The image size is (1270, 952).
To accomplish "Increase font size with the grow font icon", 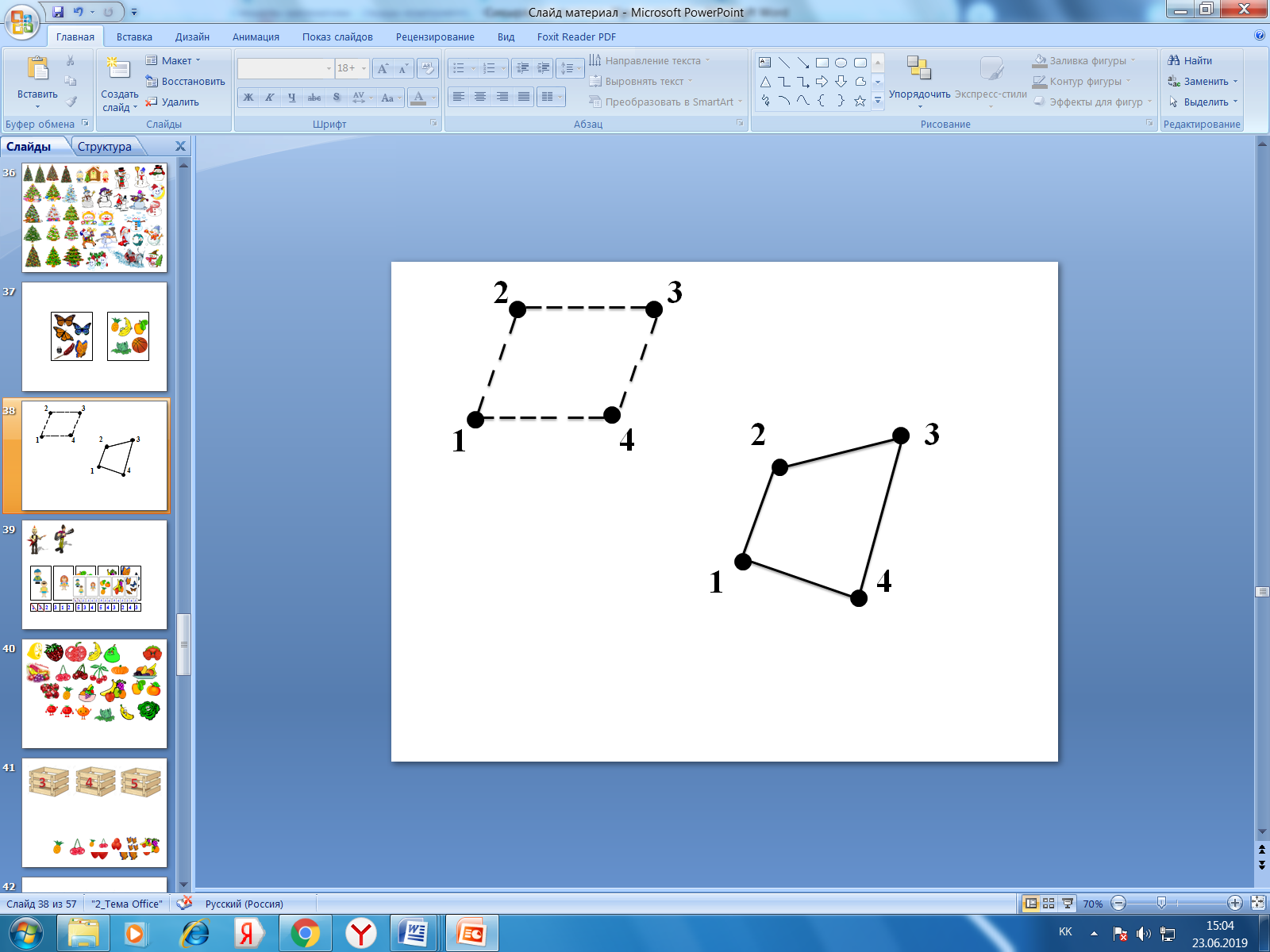I will (383, 68).
